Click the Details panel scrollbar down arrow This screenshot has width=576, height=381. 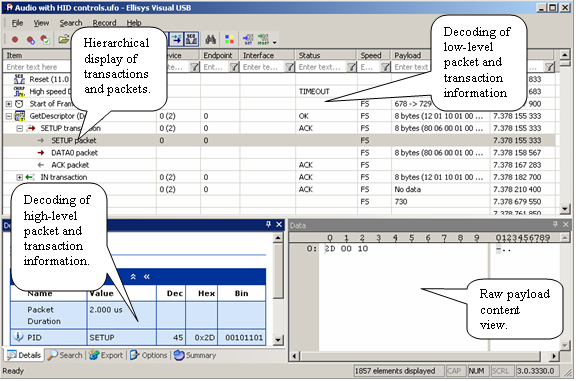[278, 339]
